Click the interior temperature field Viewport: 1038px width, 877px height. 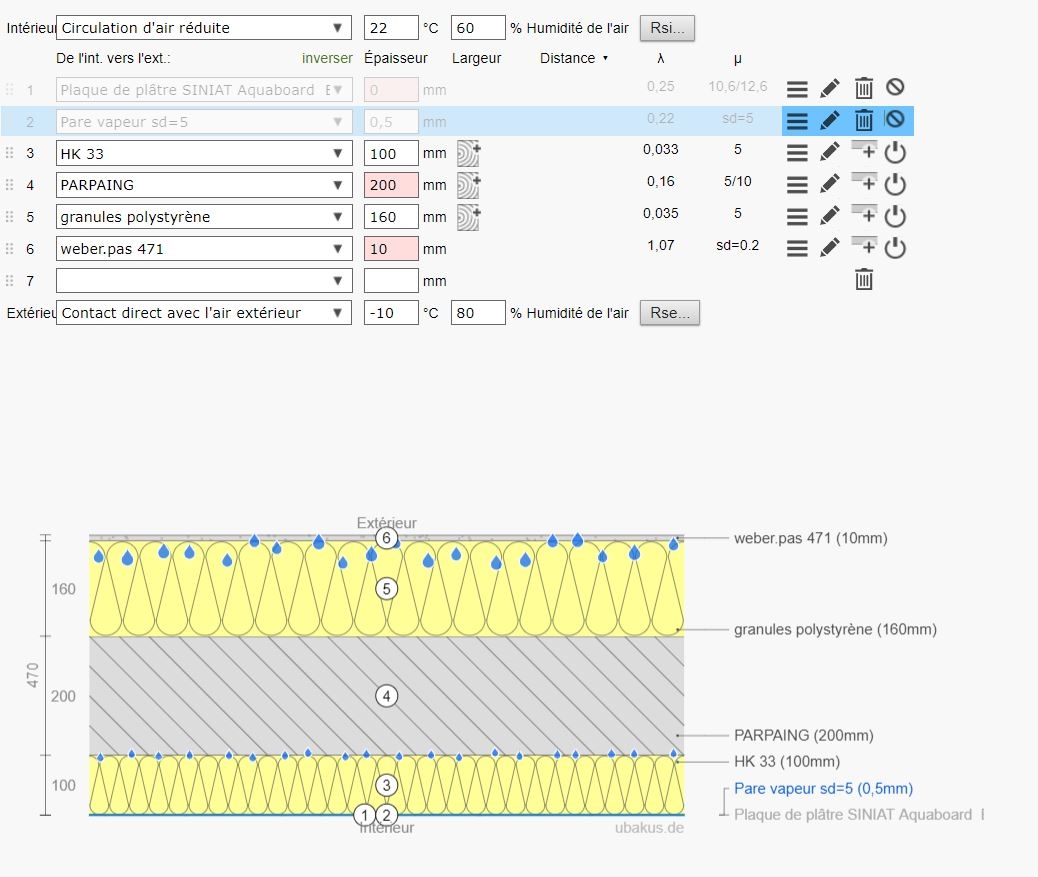pyautogui.click(x=391, y=28)
